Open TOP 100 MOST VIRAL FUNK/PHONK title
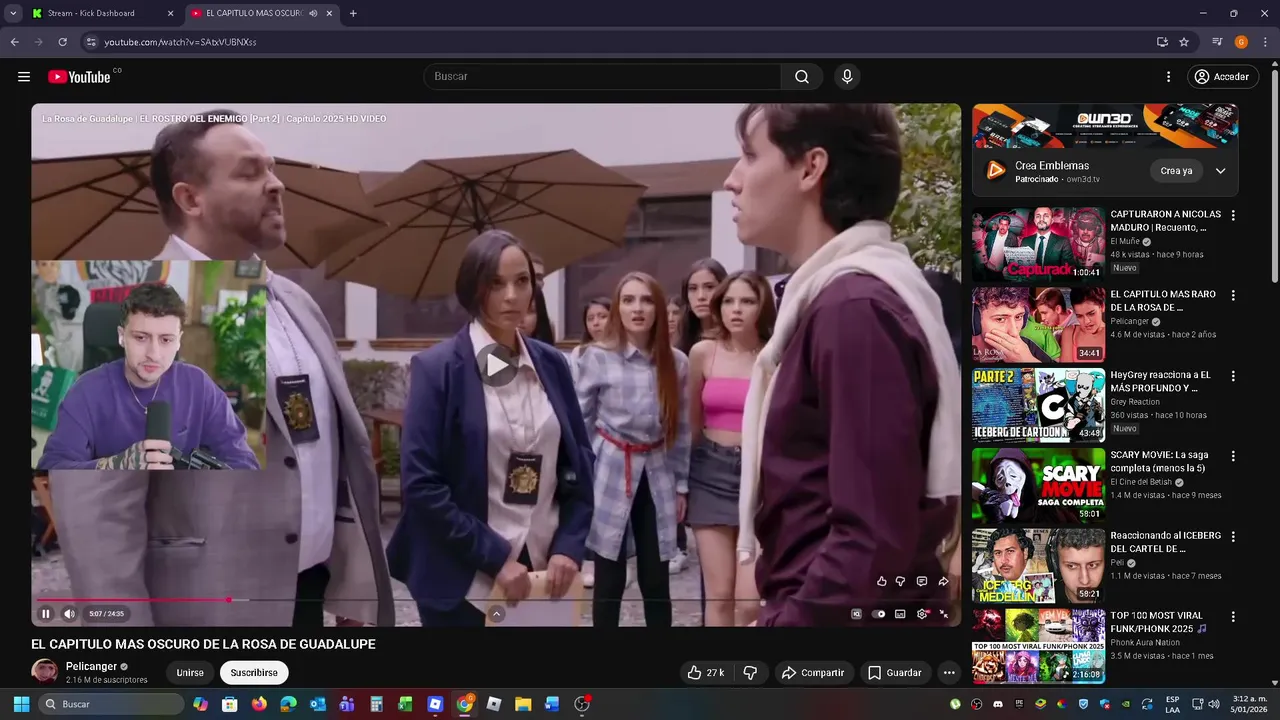The image size is (1280, 720). (x=1159, y=622)
